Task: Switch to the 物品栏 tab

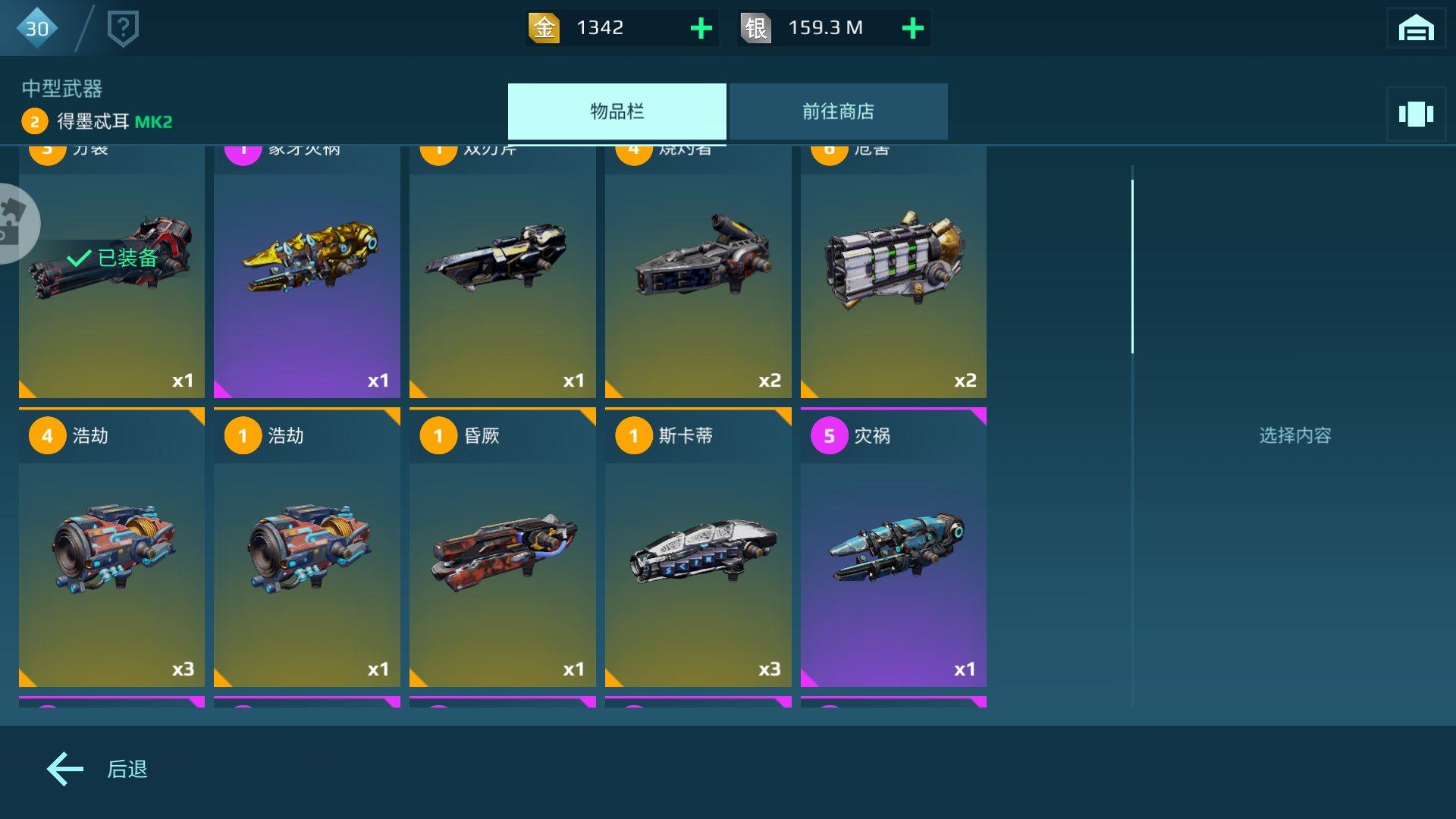Action: point(617,111)
